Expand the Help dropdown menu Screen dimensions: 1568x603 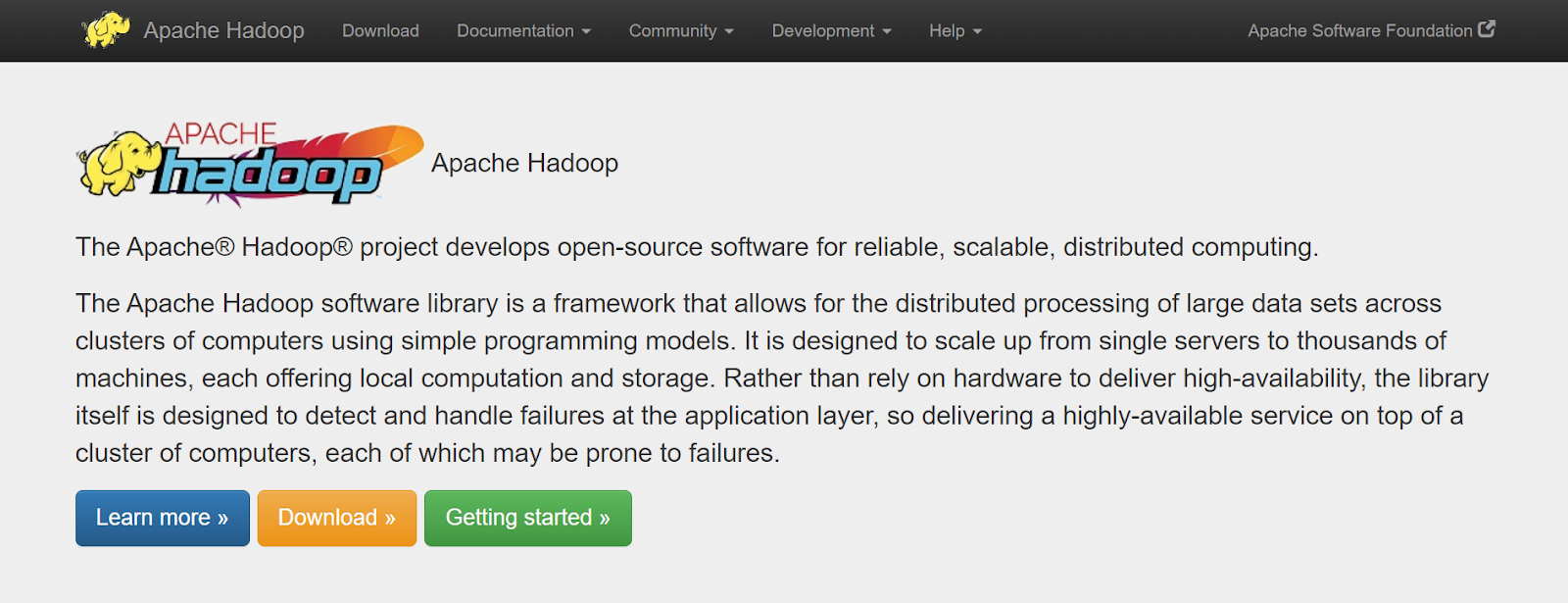pos(955,30)
